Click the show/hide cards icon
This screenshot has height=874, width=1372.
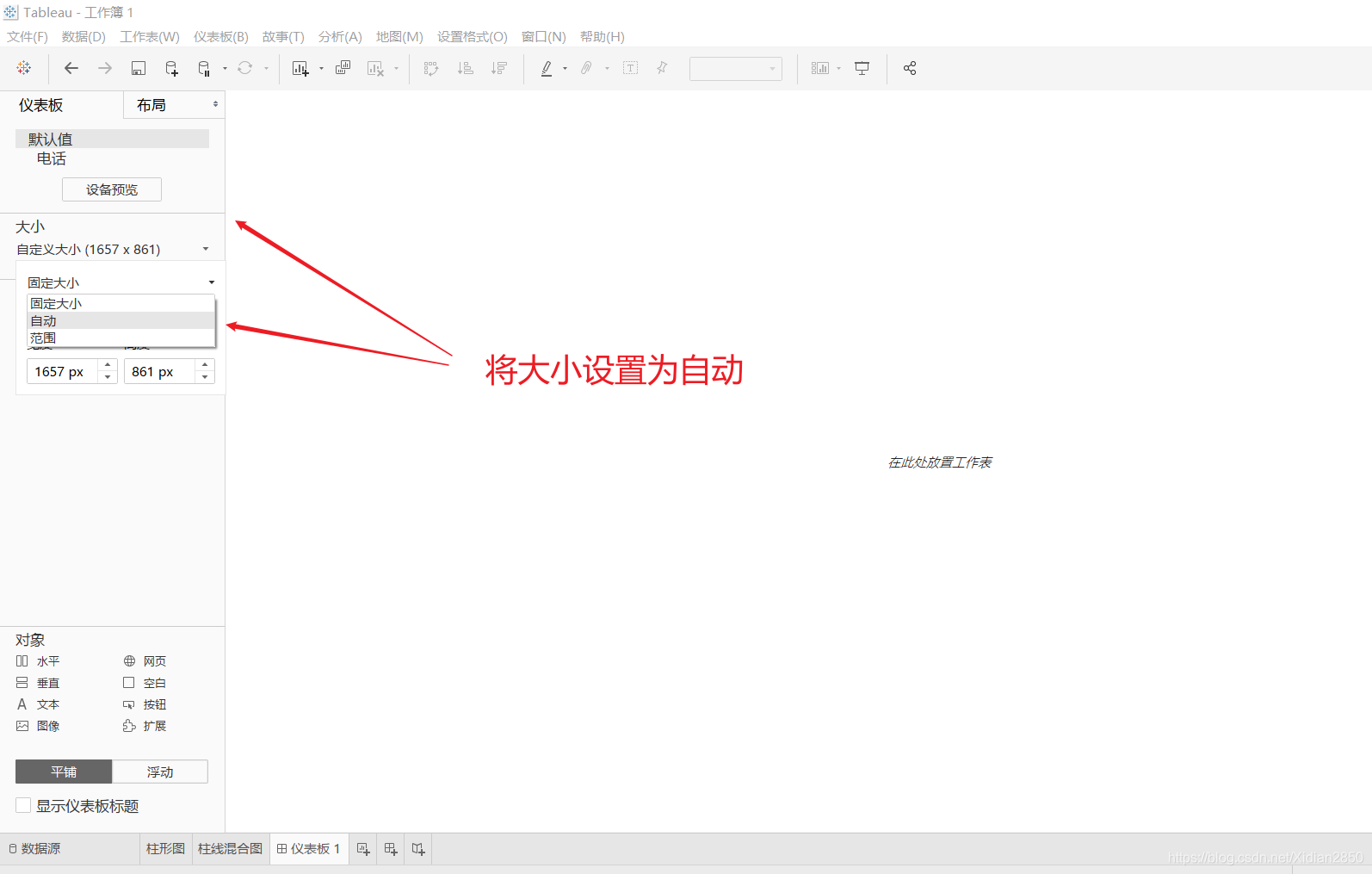[820, 68]
